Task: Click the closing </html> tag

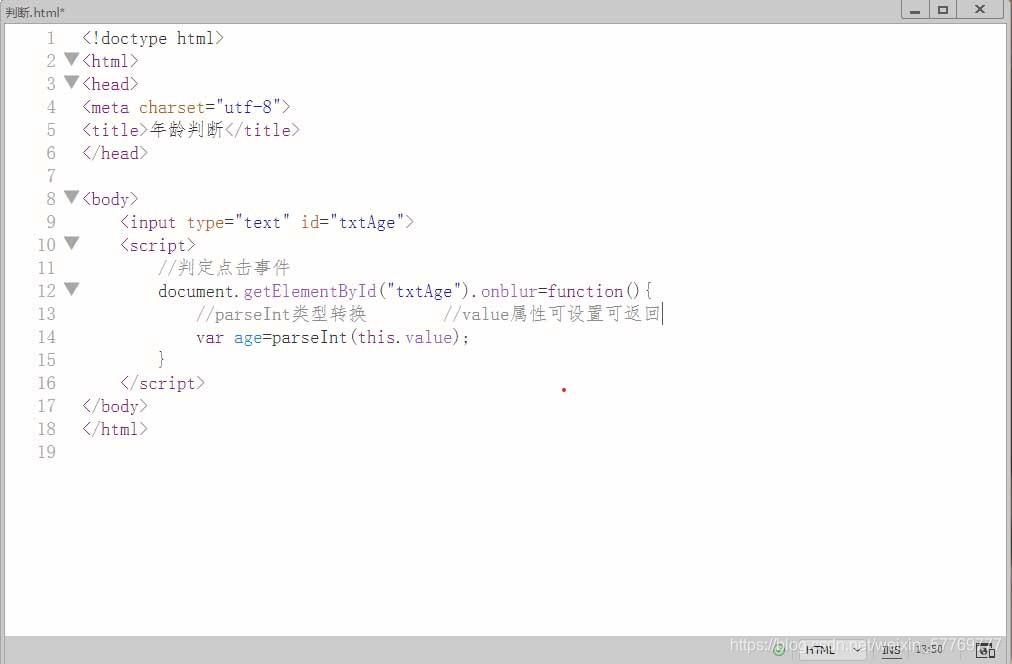Action: pyautogui.click(x=115, y=429)
